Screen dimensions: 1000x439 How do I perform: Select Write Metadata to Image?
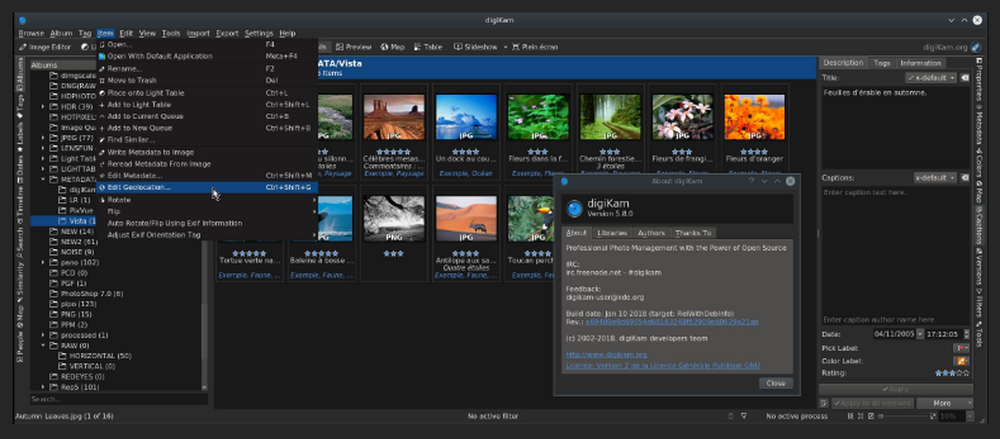[x=207, y=152]
